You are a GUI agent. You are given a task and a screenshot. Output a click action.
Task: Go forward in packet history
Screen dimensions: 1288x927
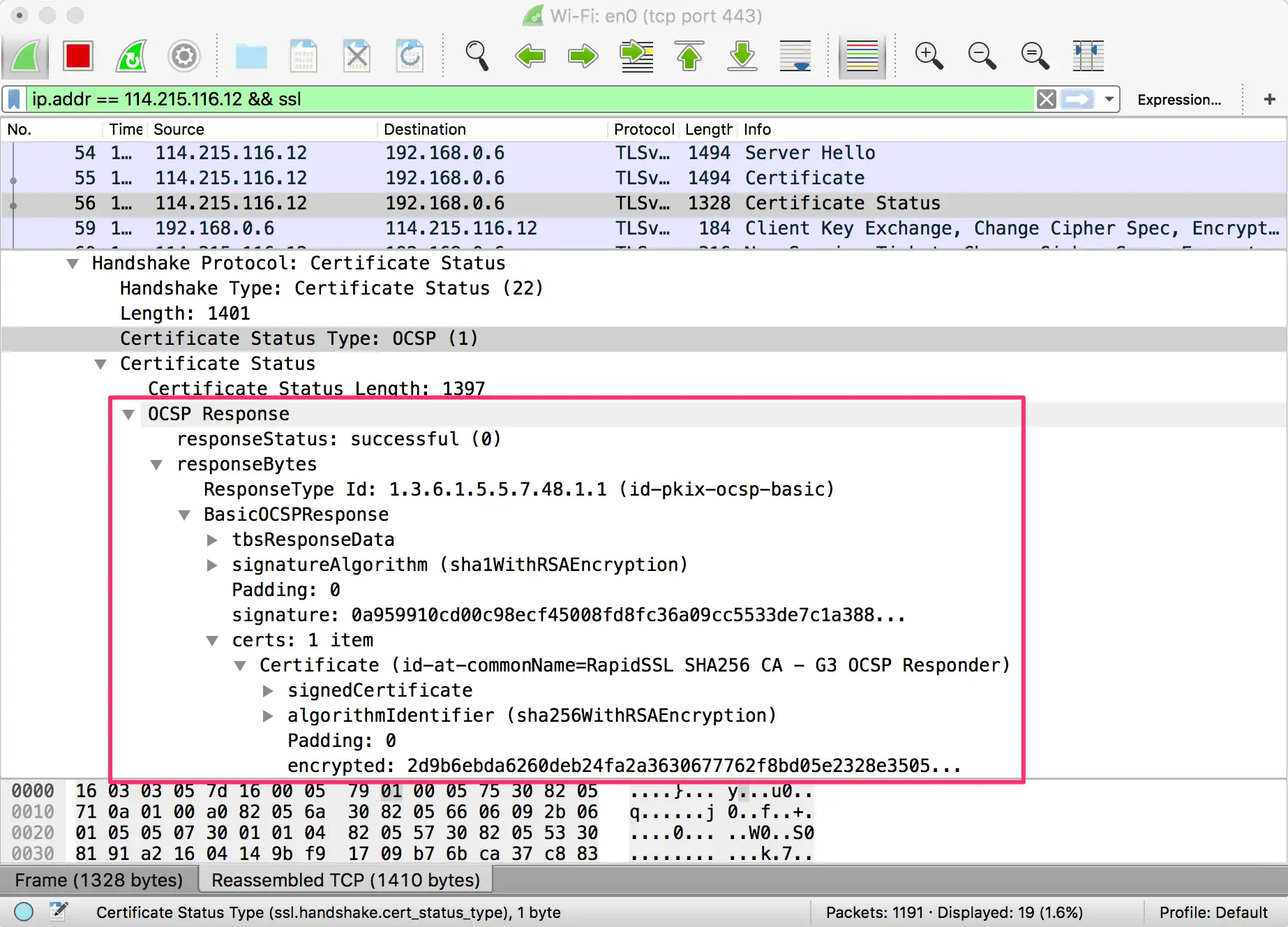point(583,56)
